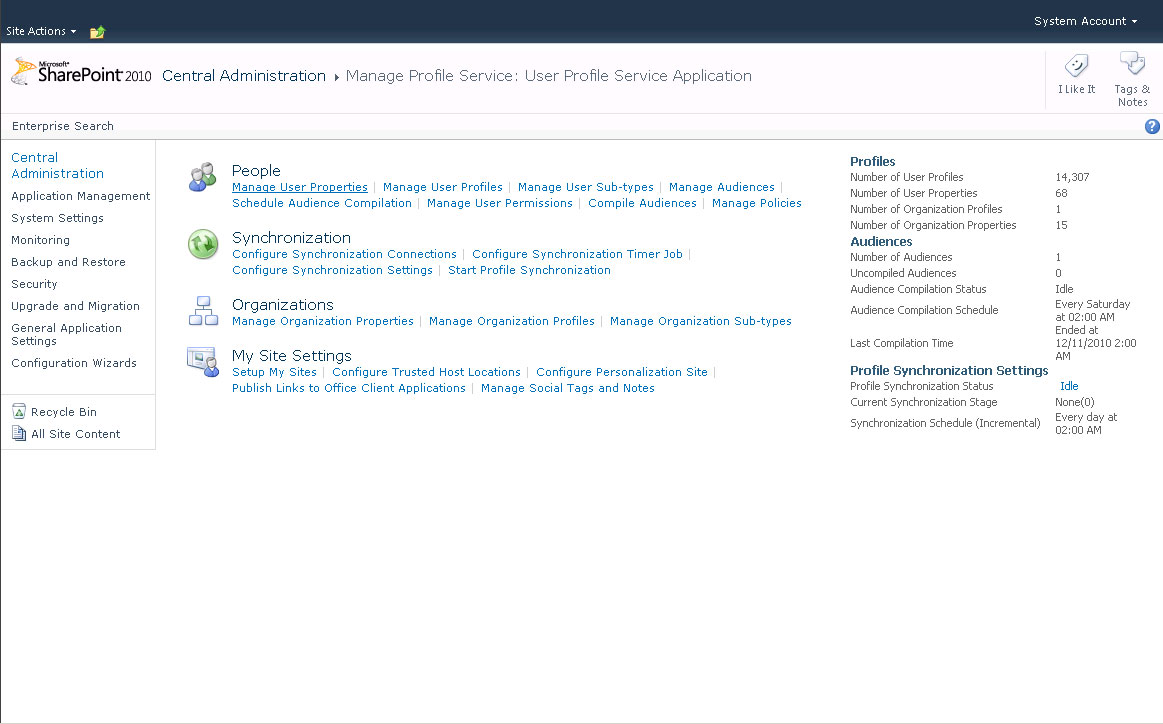Open Tags & Notes icon
Image resolution: width=1163 pixels, height=724 pixels.
(1133, 64)
